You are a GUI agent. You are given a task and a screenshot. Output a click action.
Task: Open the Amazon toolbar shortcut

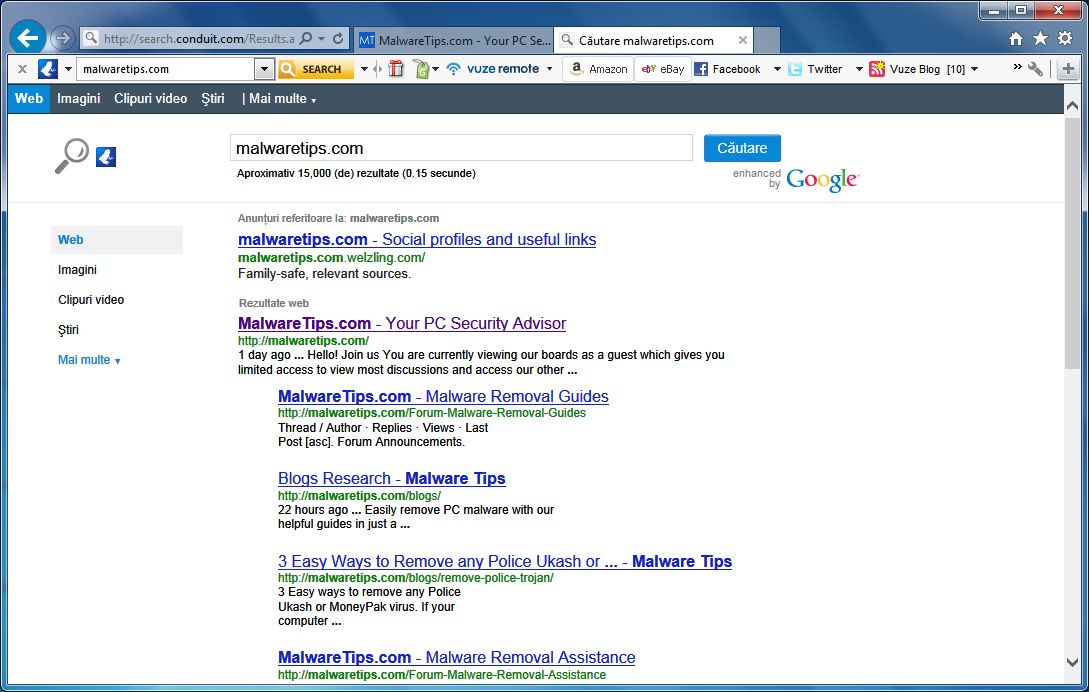(599, 69)
